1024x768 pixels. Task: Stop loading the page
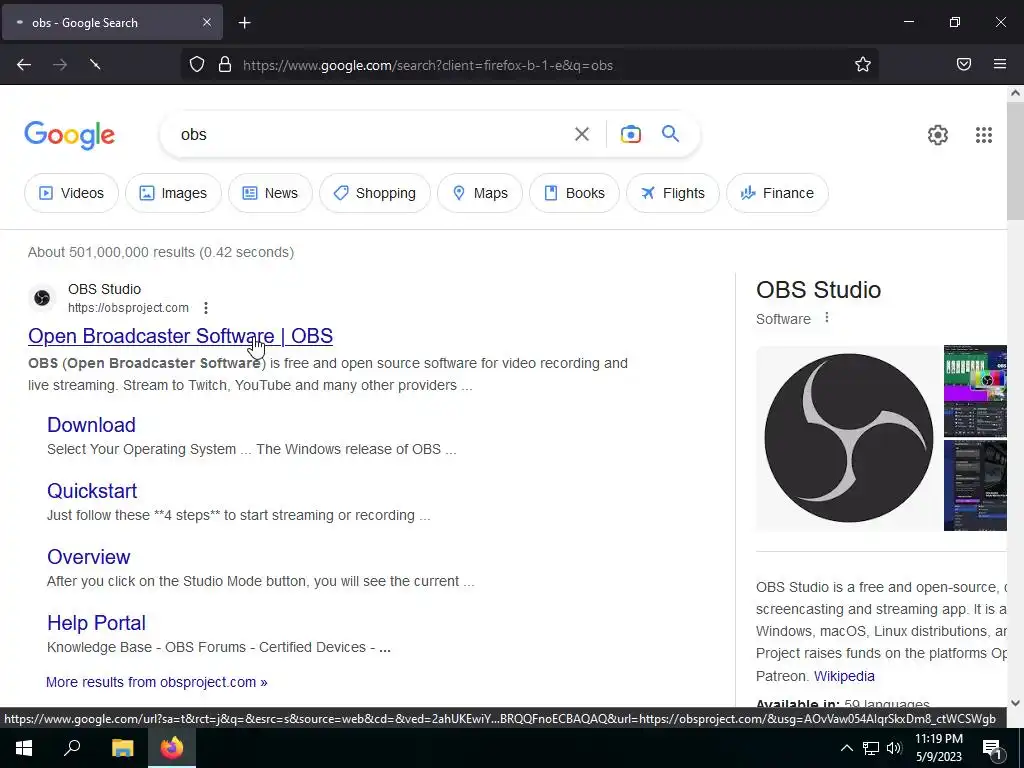point(95,64)
